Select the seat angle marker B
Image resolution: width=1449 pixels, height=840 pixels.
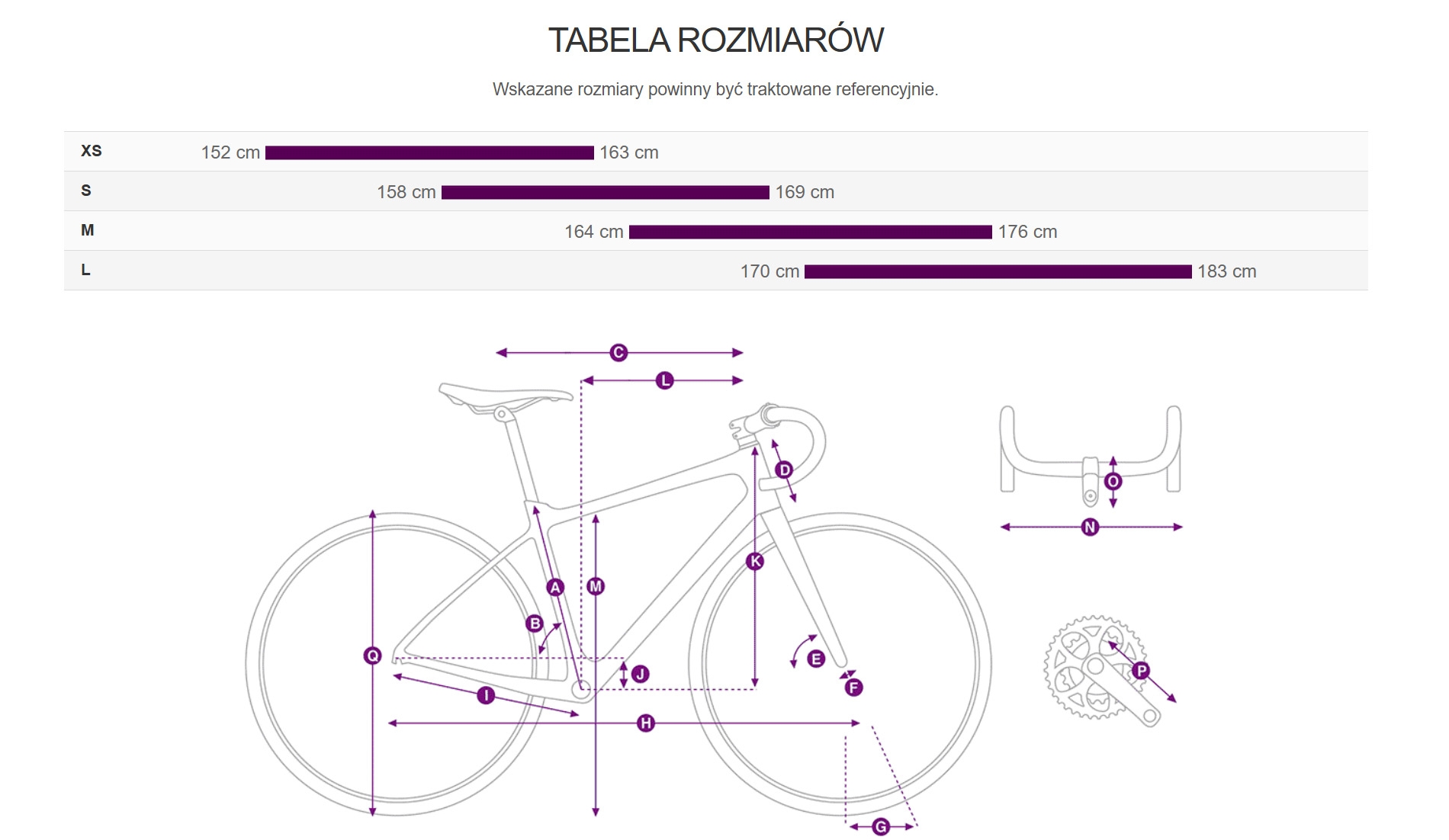535,624
